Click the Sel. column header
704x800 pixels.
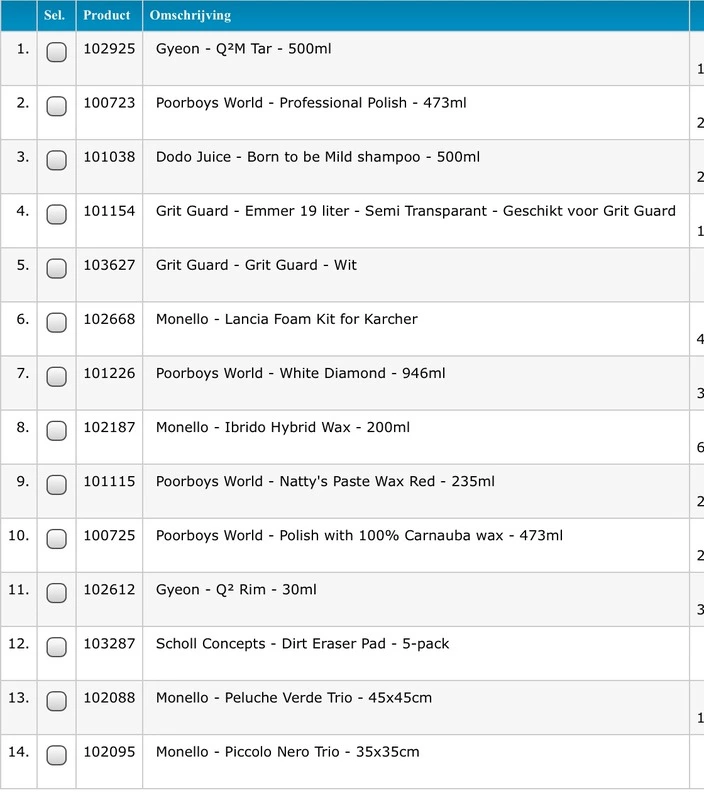[54, 15]
